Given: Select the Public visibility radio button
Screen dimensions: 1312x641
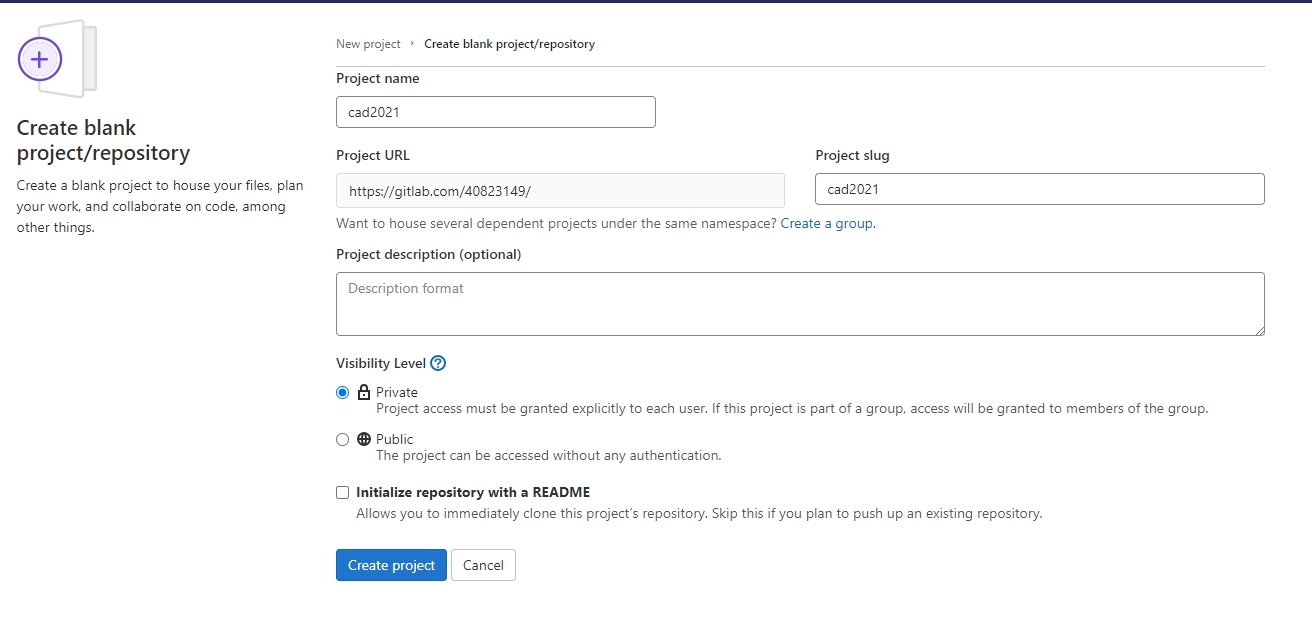Looking at the screenshot, I should click(x=343, y=439).
